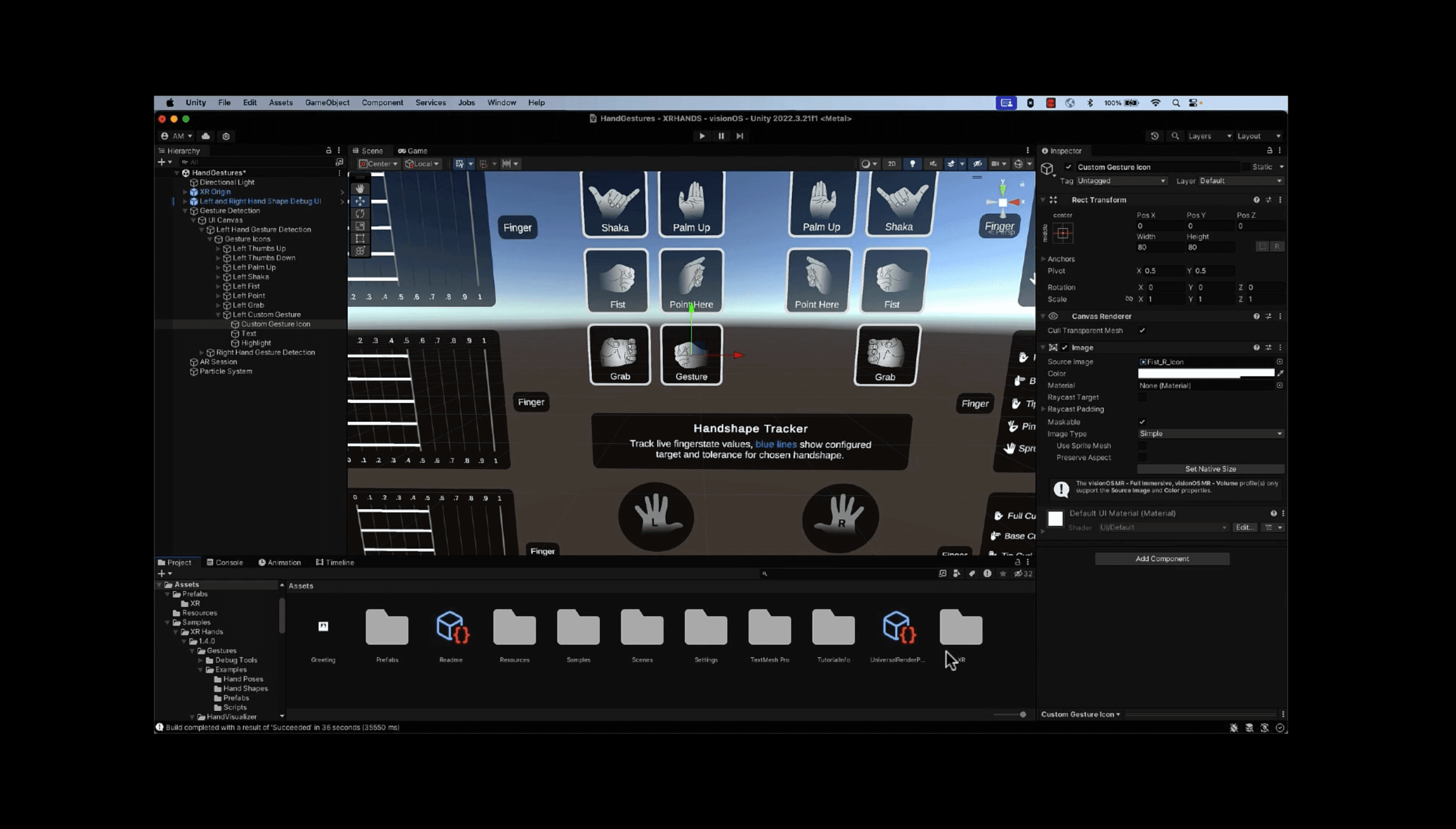Select the Move tool in scene
Screen dimensions: 1456x829
click(359, 201)
